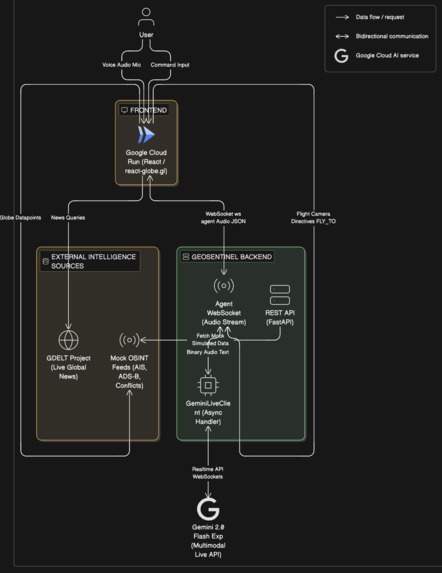442x573 pixels.
Task: Select 'GeminiLiveClient (Async Handler)' label
Action: coord(208,413)
